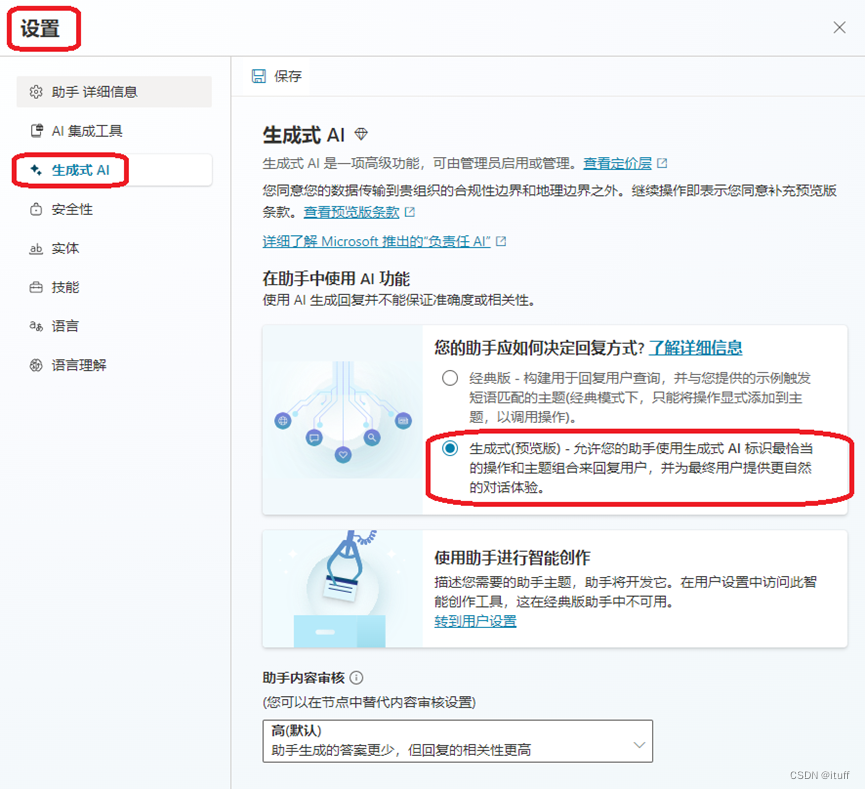The image size is (865, 789).
Task: Click the language icon beside 语言
Action: pyautogui.click(x=36, y=326)
